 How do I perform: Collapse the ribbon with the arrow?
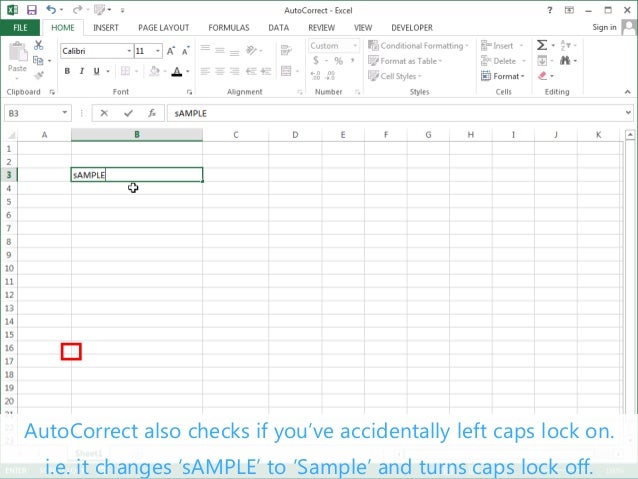pyautogui.click(x=627, y=92)
